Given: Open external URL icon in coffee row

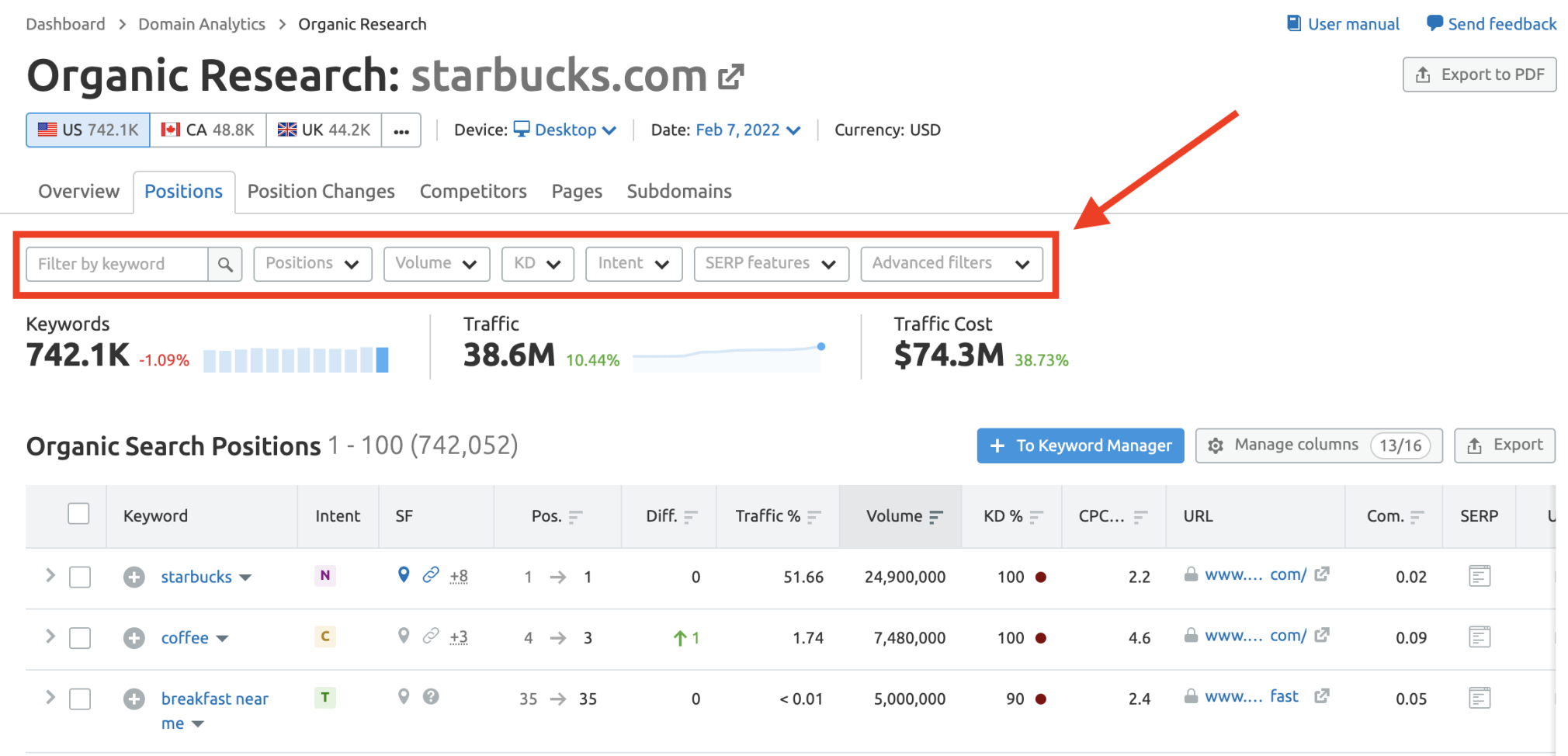Looking at the screenshot, I should click(x=1322, y=635).
